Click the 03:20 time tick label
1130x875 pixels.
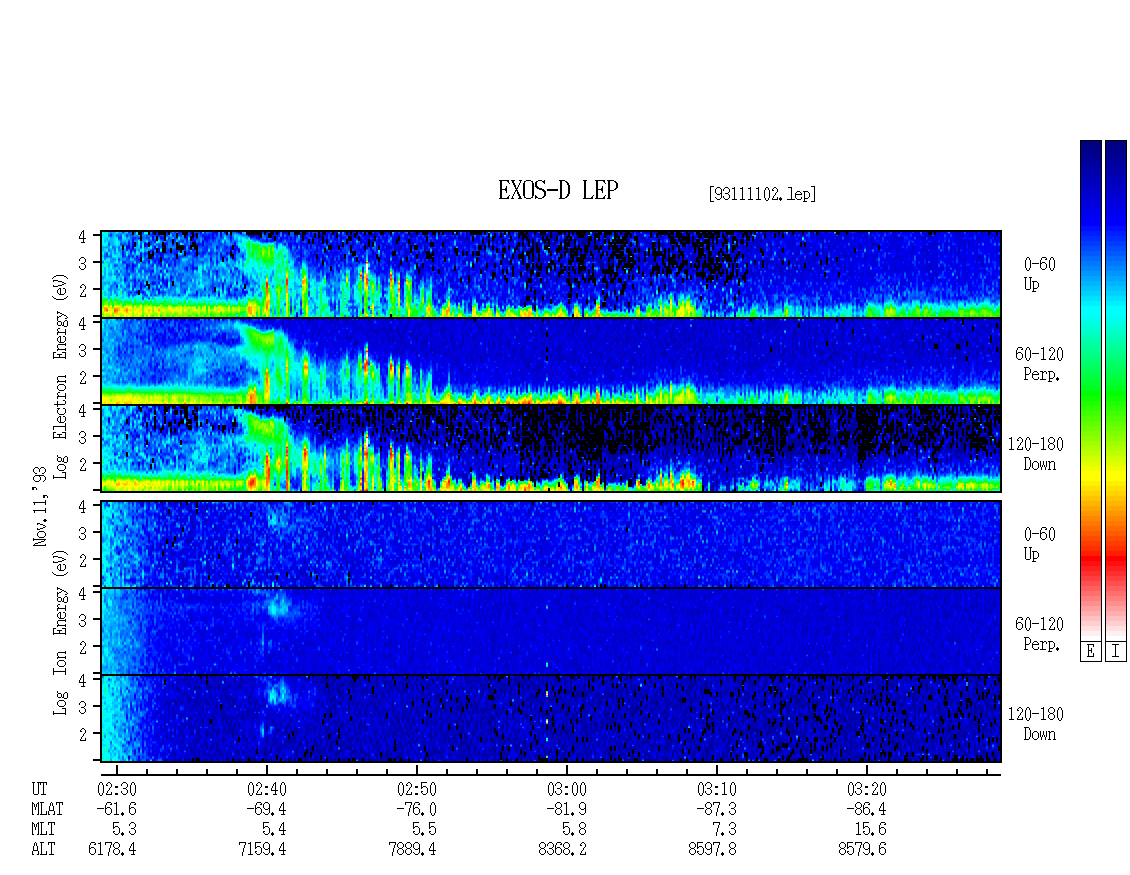pos(866,789)
